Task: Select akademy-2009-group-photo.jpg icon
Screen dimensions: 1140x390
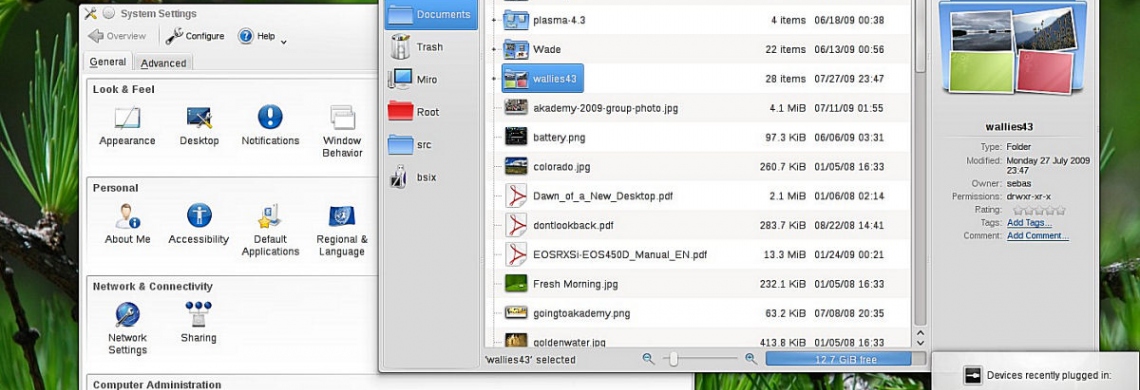Action: point(515,108)
